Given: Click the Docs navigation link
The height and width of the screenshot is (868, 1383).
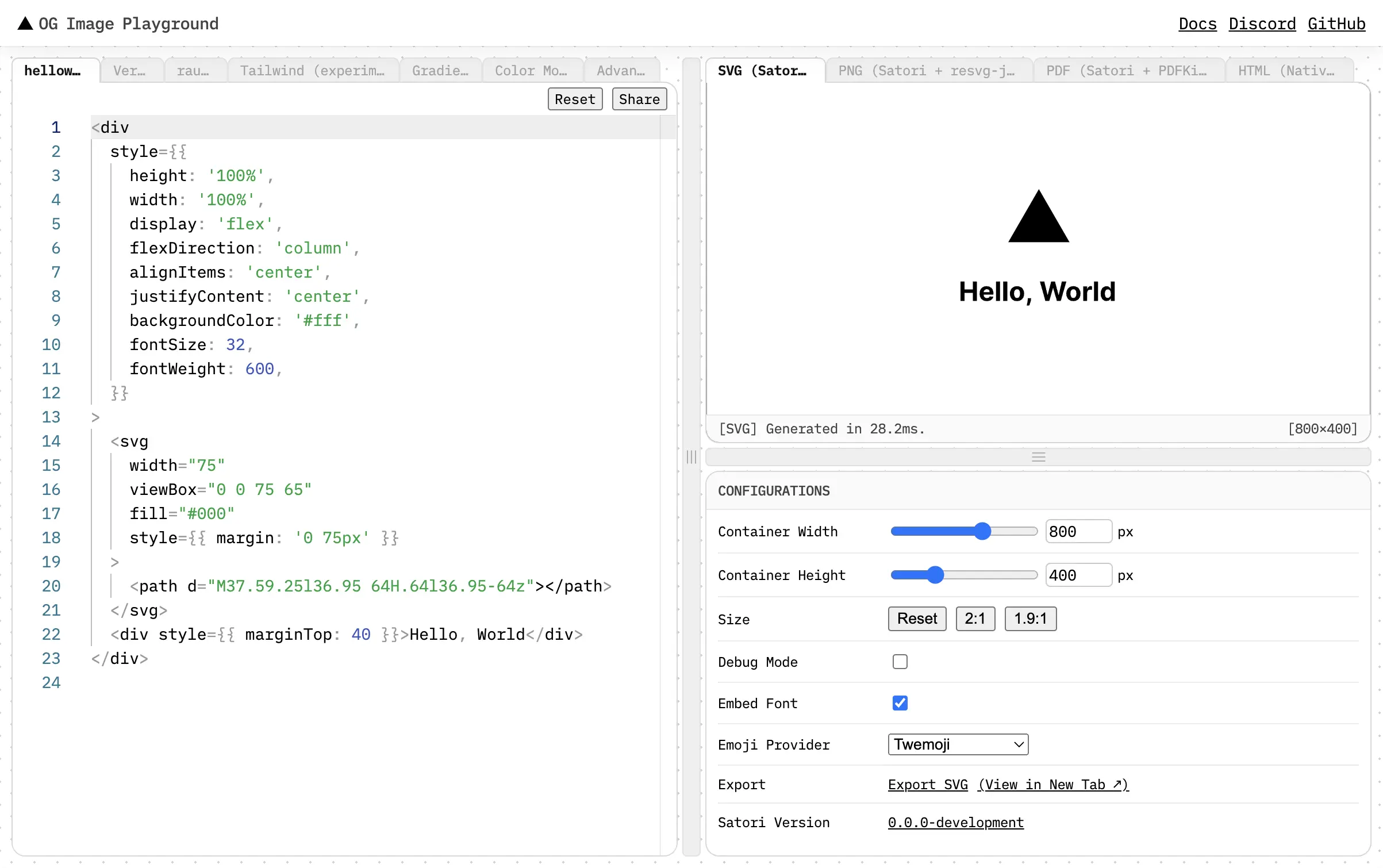Looking at the screenshot, I should point(1198,22).
